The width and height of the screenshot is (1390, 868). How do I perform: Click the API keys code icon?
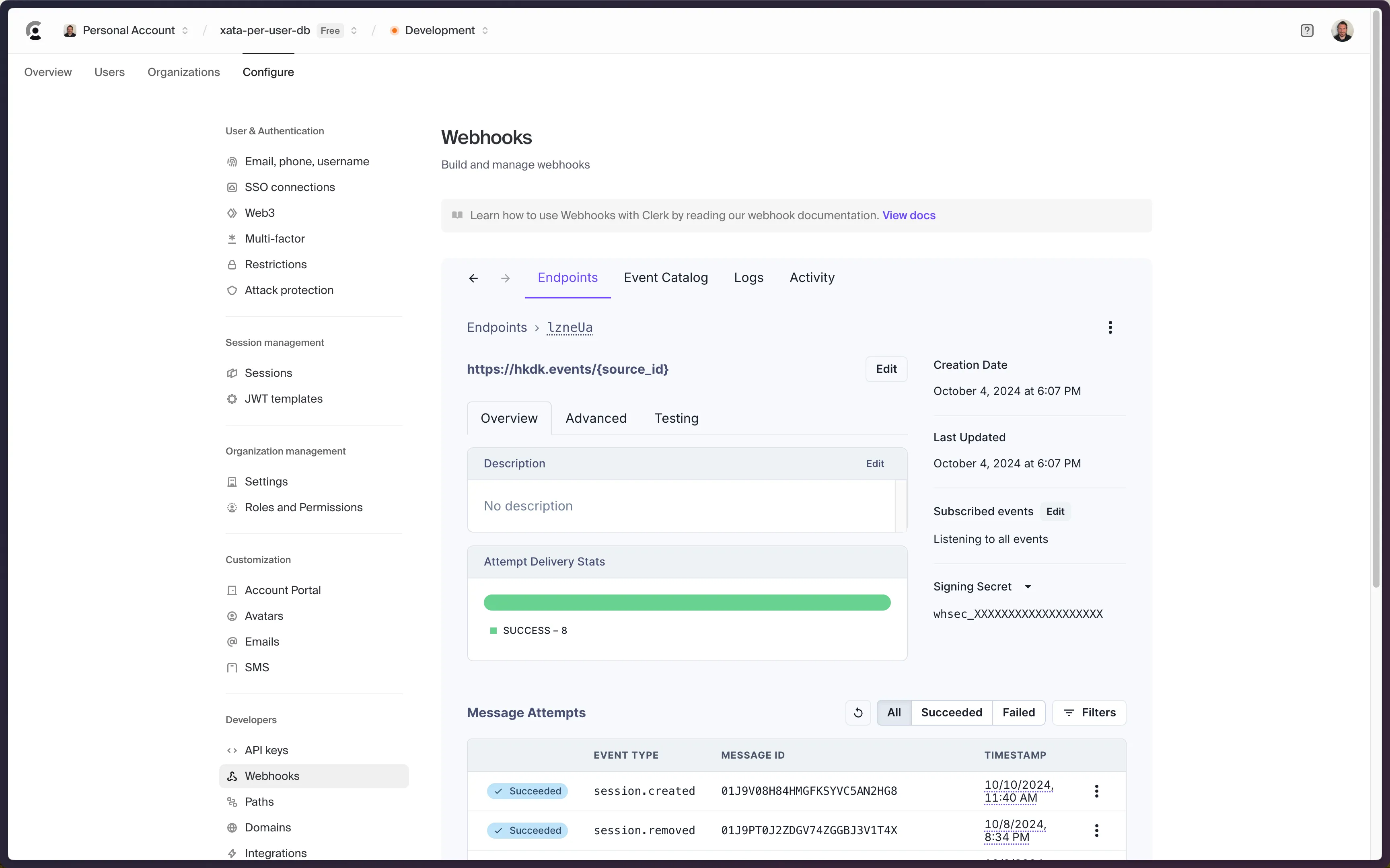point(232,750)
